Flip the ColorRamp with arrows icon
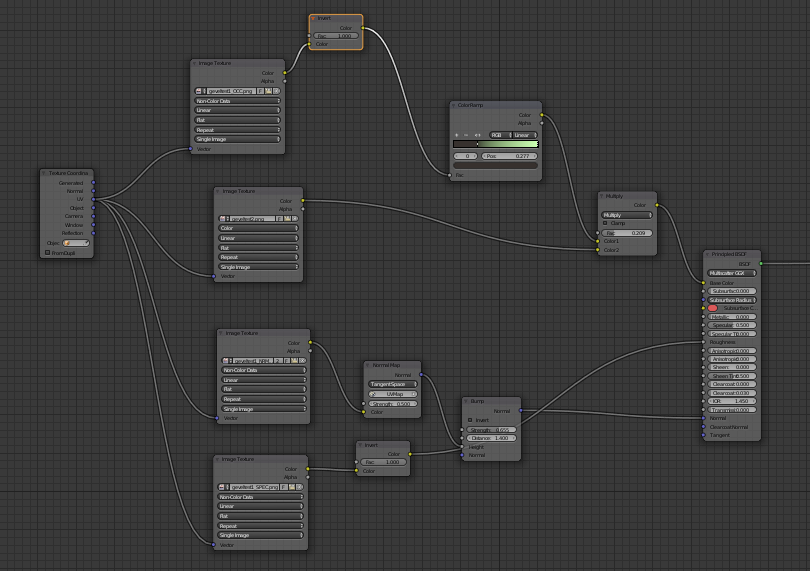This screenshot has height=571, width=810. (x=477, y=135)
